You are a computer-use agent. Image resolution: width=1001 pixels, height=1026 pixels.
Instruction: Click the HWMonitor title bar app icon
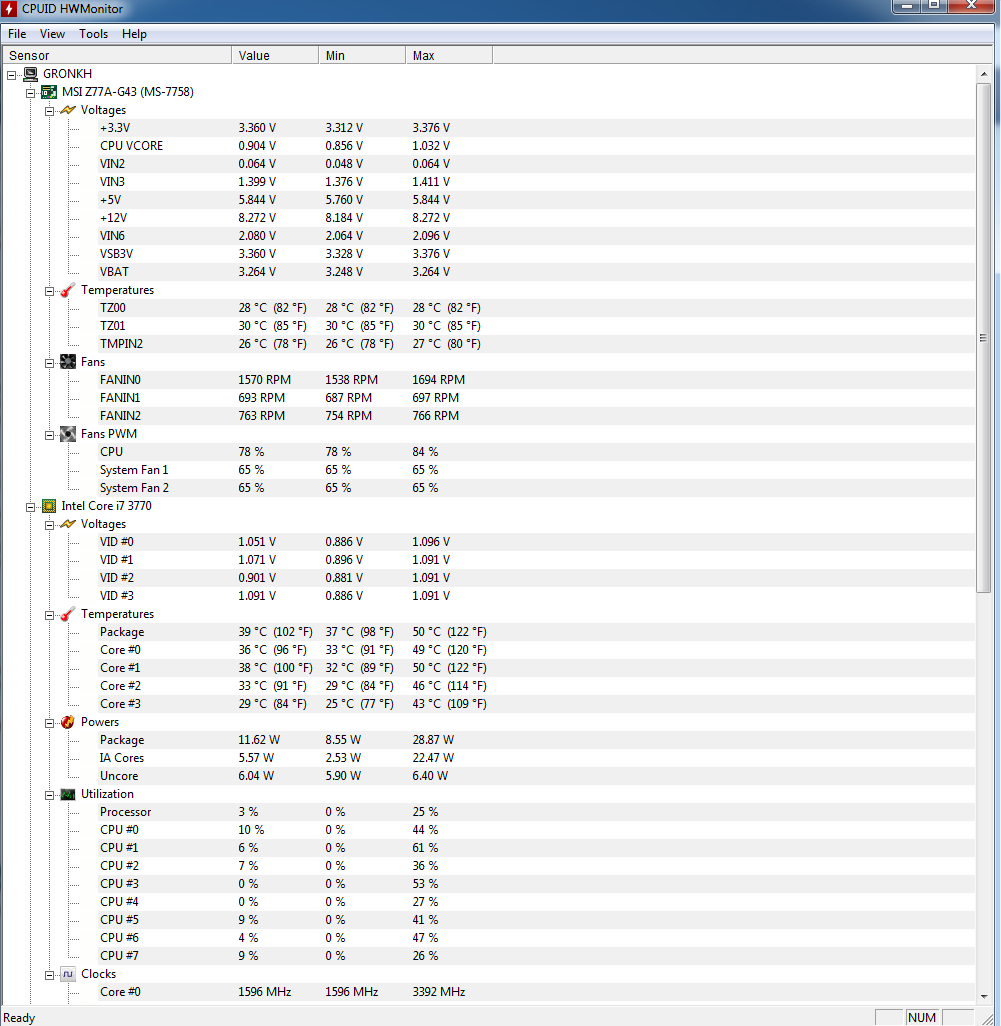tap(9, 9)
